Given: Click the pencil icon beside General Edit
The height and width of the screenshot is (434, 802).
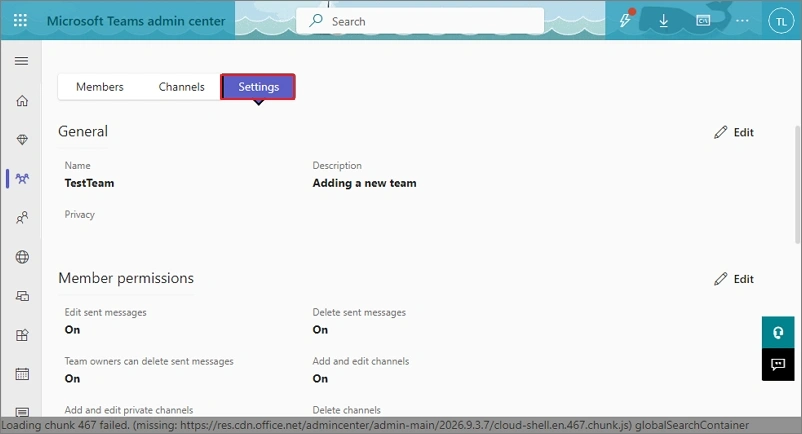Looking at the screenshot, I should 721,132.
